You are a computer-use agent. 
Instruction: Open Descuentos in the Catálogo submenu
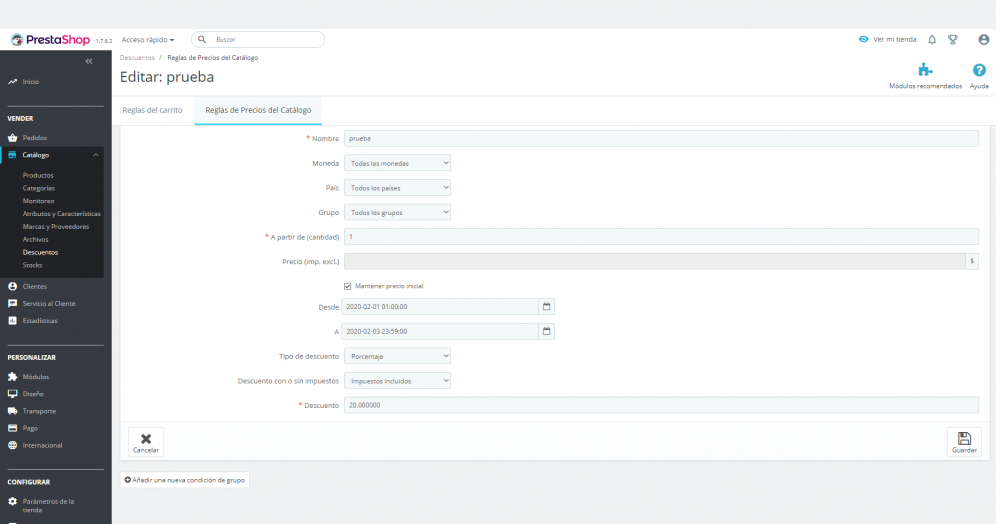(40, 252)
